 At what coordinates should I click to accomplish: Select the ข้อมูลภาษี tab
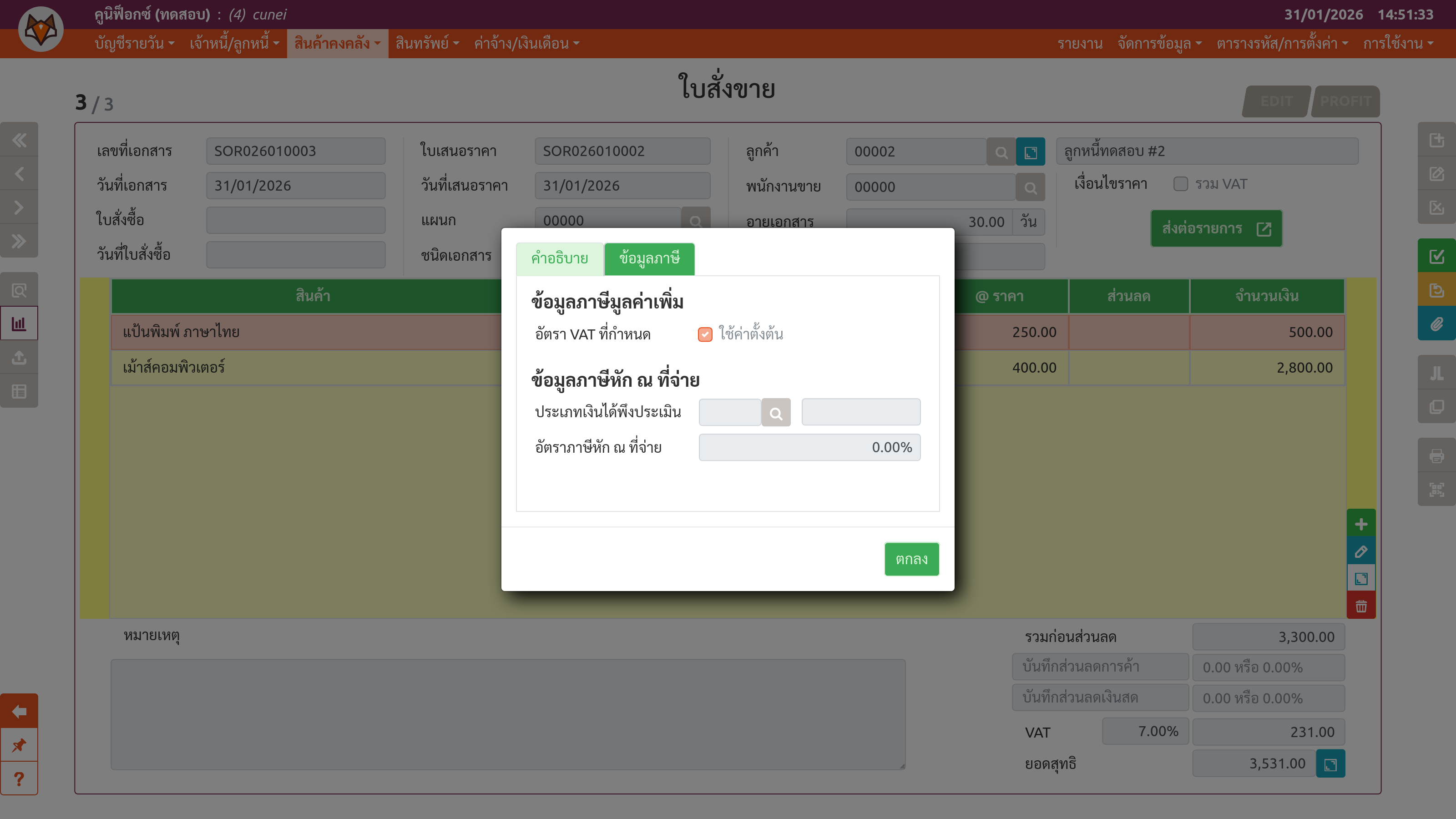[x=649, y=259]
